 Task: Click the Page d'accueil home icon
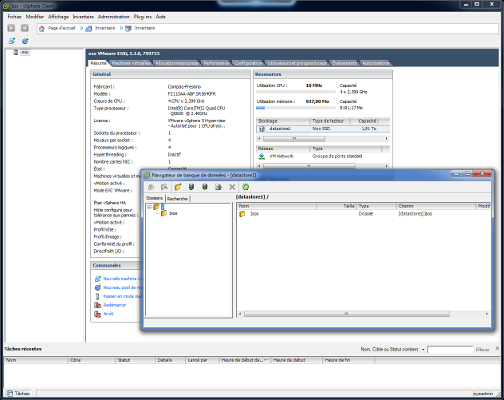point(42,29)
